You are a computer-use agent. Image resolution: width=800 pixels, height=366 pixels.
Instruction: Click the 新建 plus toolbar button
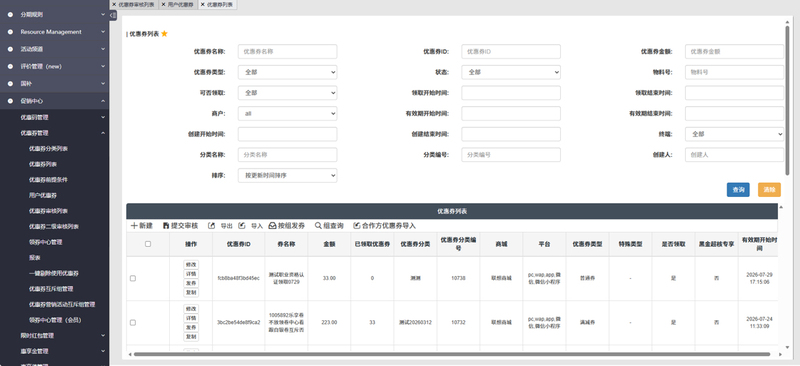tap(142, 226)
